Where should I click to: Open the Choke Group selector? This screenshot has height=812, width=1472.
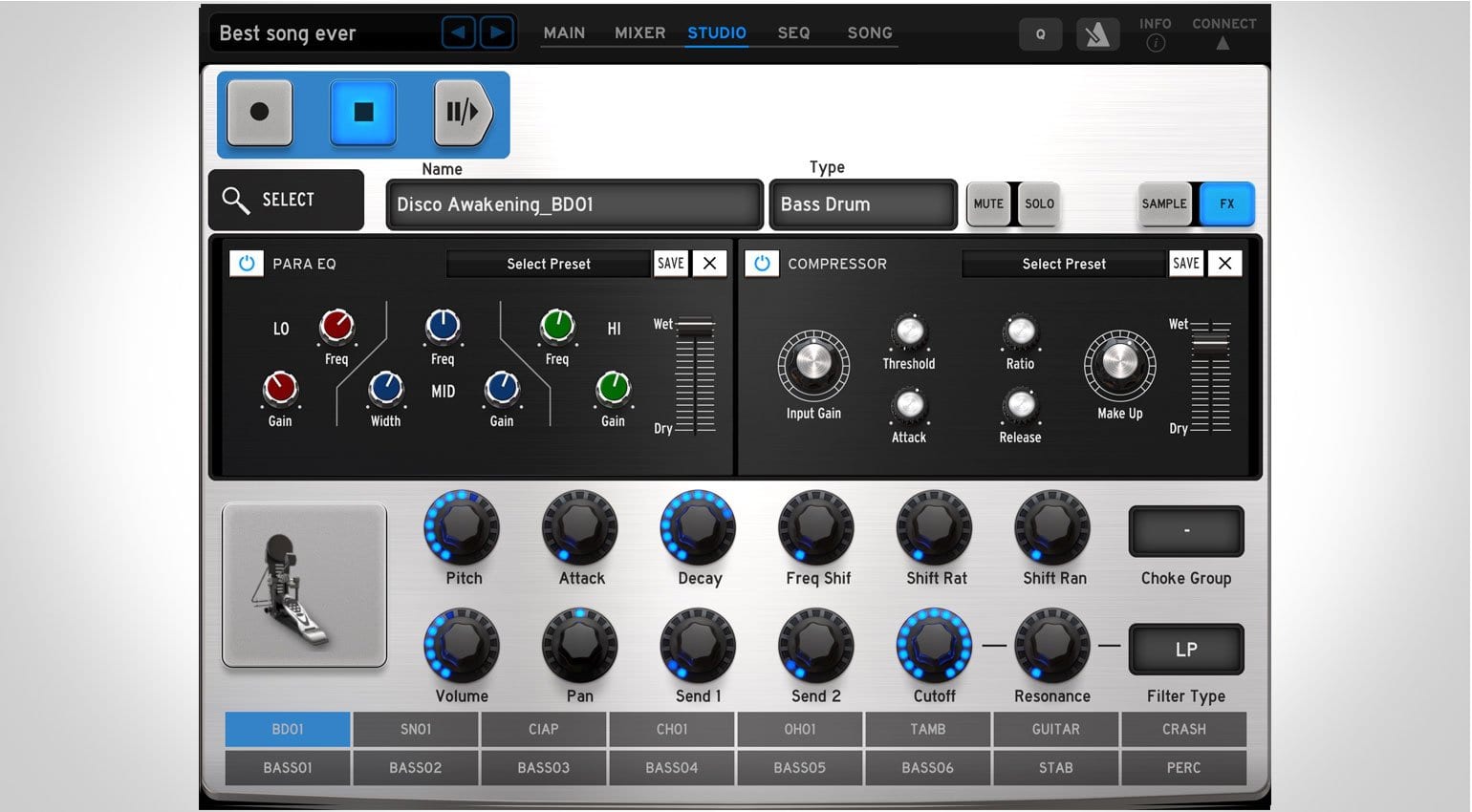[1186, 531]
